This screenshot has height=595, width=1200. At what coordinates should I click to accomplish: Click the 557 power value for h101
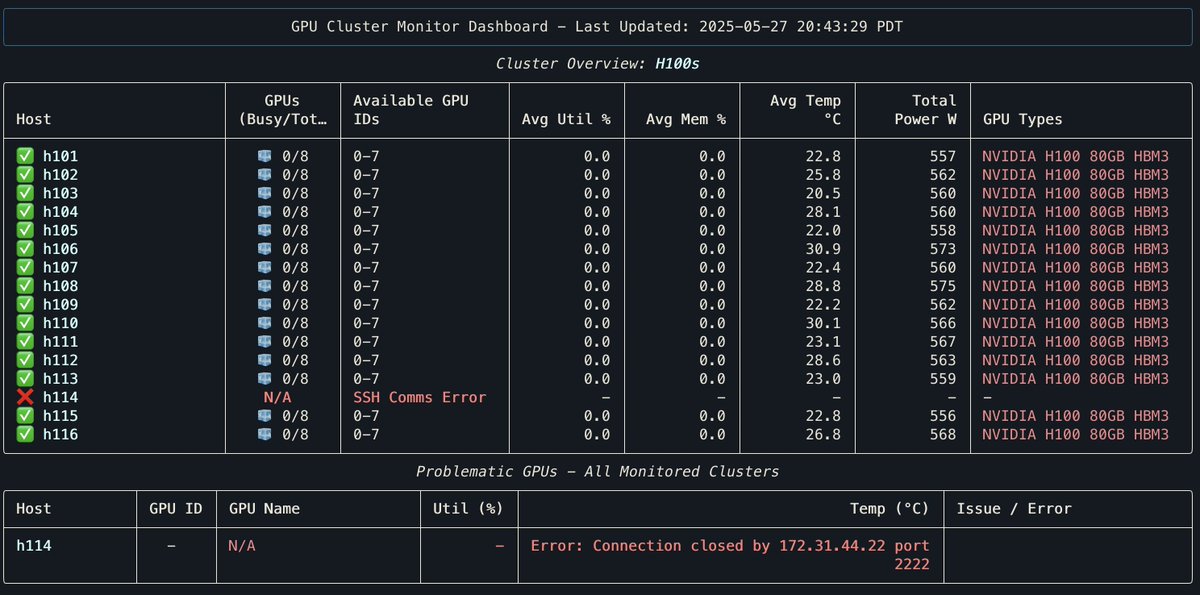pos(944,156)
